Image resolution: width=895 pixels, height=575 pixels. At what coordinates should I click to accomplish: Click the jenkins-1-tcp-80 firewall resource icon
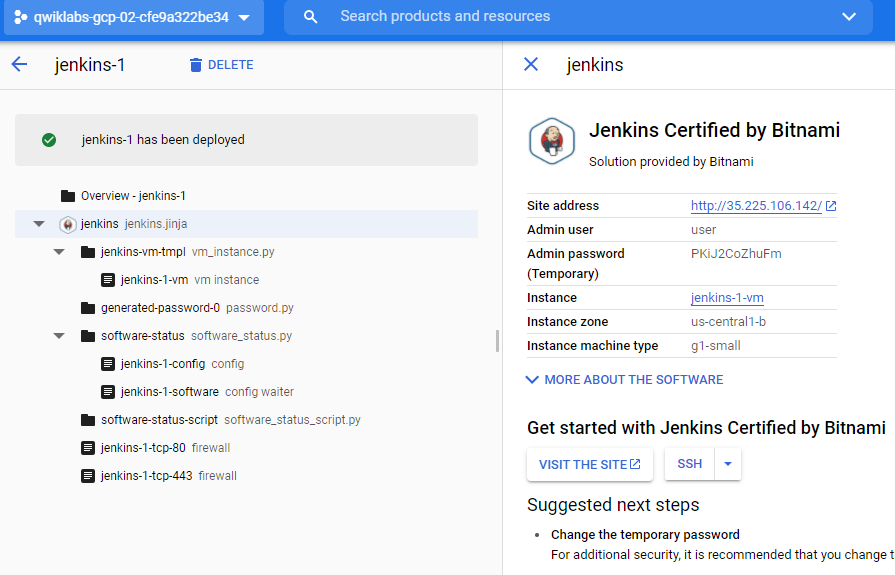[x=88, y=448]
